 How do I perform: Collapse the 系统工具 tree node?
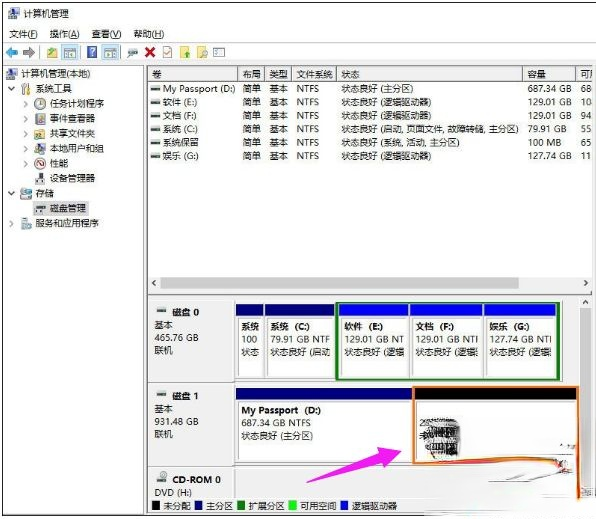12,89
